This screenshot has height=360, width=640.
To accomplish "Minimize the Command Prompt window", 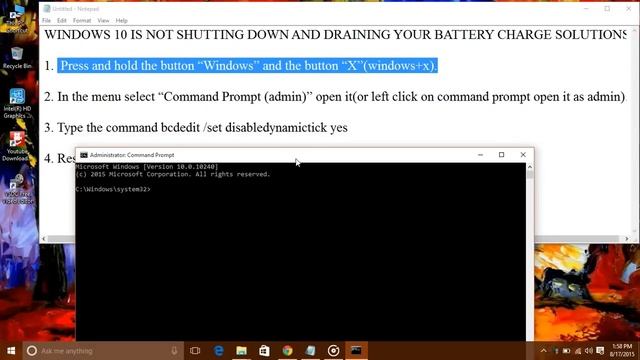I will [480, 155].
